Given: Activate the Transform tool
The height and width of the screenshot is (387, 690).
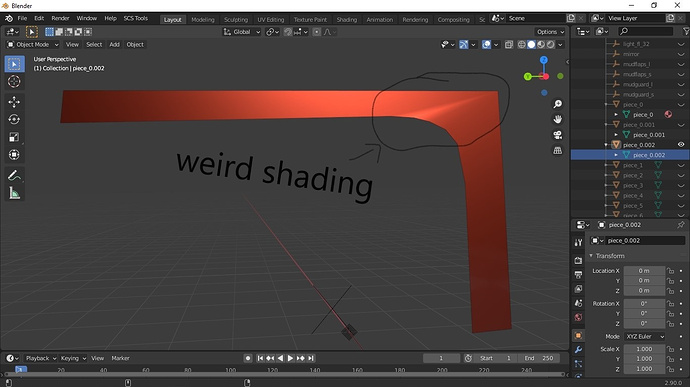Looking at the screenshot, I should (14, 155).
